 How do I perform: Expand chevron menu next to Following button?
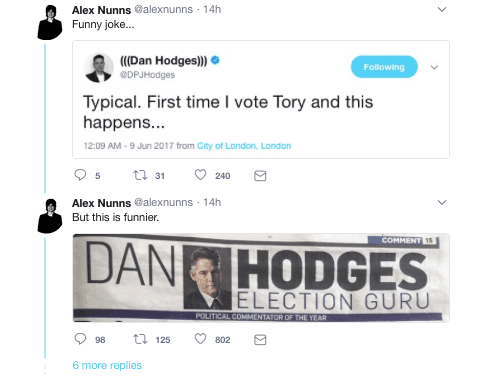point(434,67)
